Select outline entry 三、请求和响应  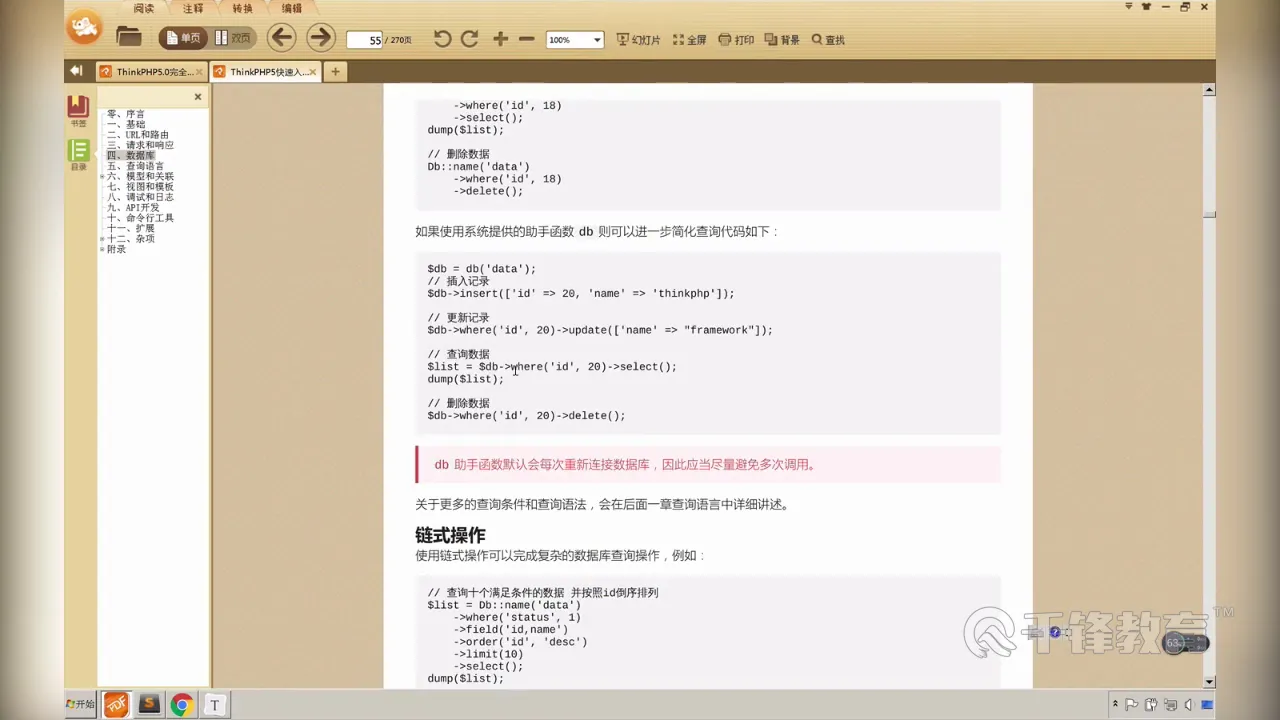tap(140, 145)
